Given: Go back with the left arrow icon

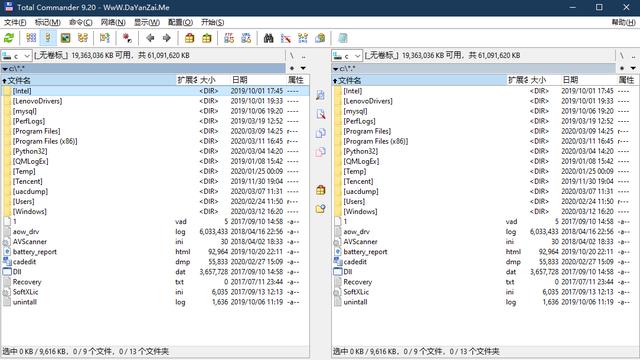Looking at the screenshot, I should tap(150, 38).
